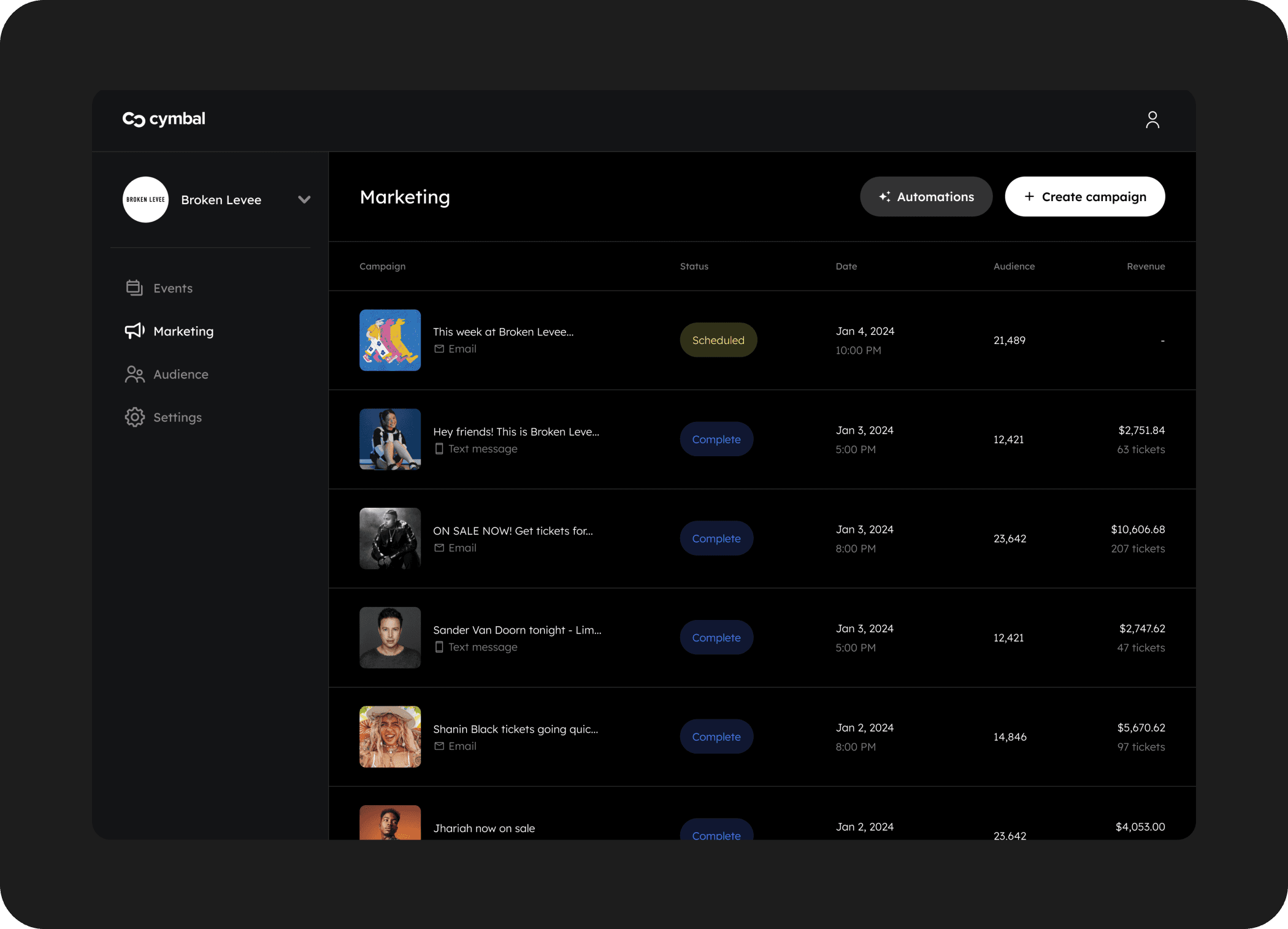The height and width of the screenshot is (929, 1288).
Task: Click sparkle icon on Automations button
Action: (884, 197)
